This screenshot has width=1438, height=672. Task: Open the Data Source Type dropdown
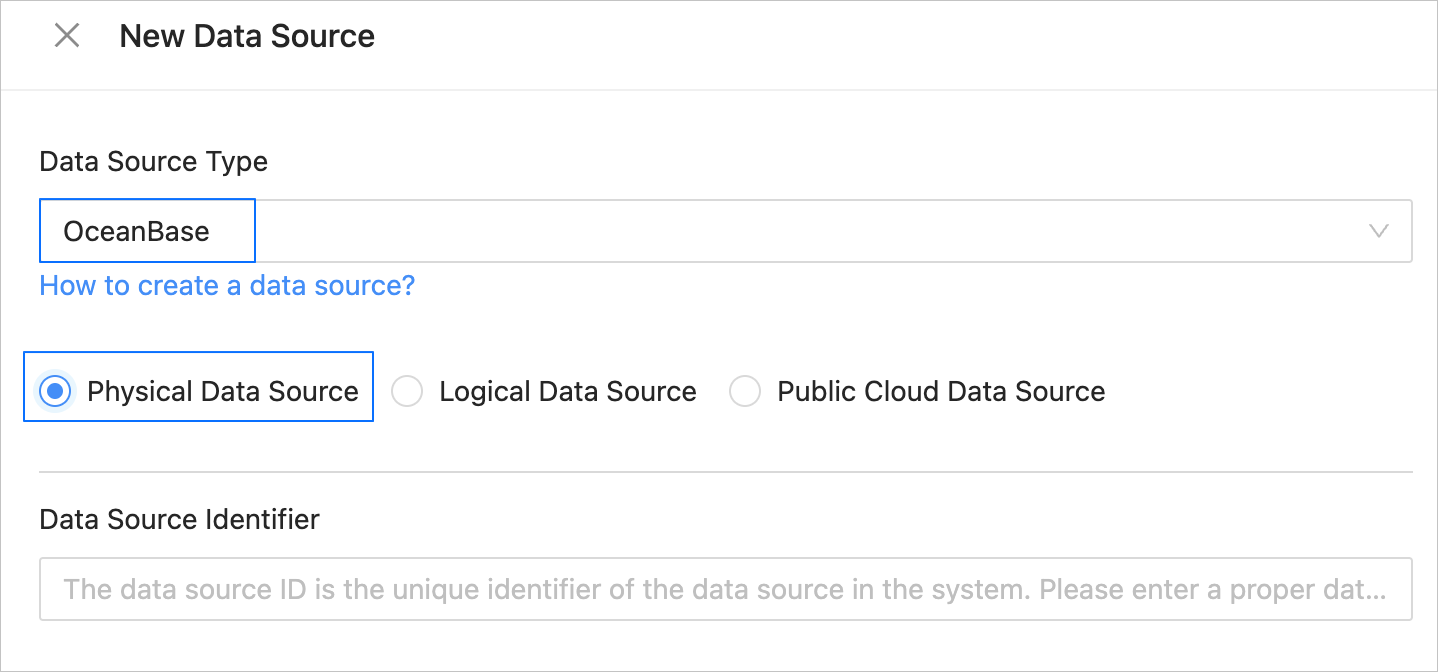pos(800,231)
